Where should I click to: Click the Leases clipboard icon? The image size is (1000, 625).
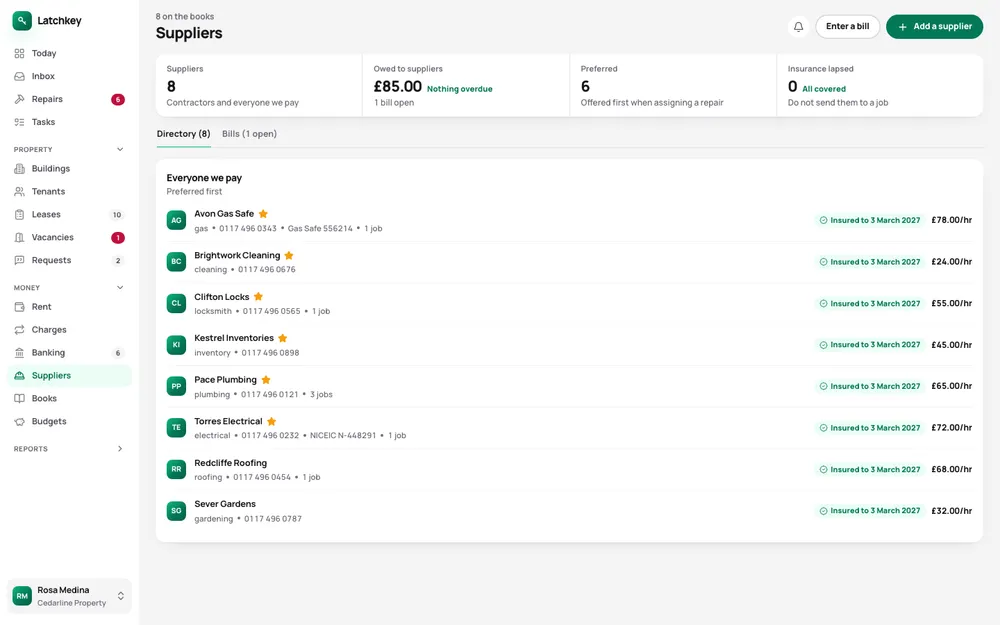(20, 215)
